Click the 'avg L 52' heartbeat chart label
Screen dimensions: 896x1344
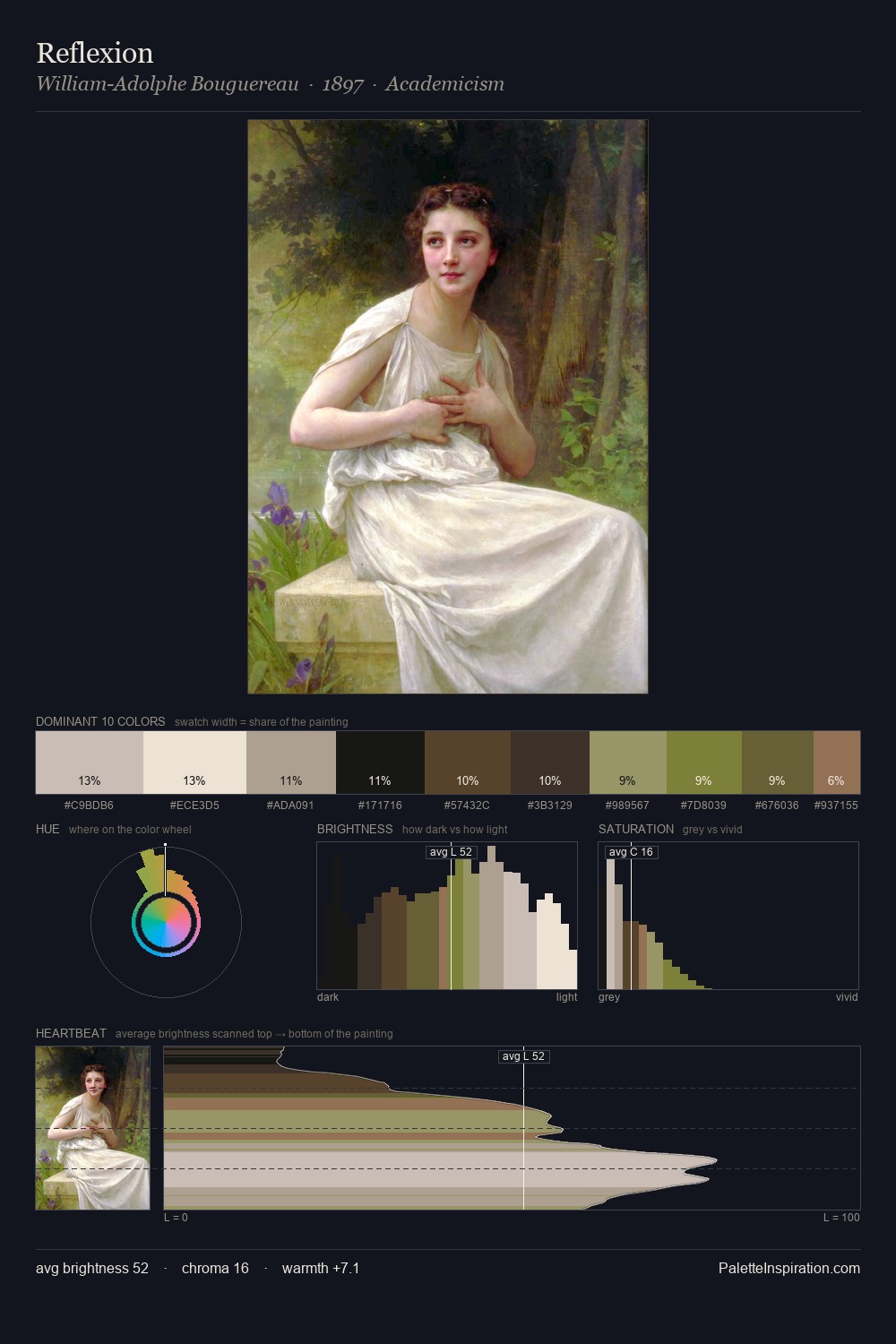pyautogui.click(x=523, y=1056)
